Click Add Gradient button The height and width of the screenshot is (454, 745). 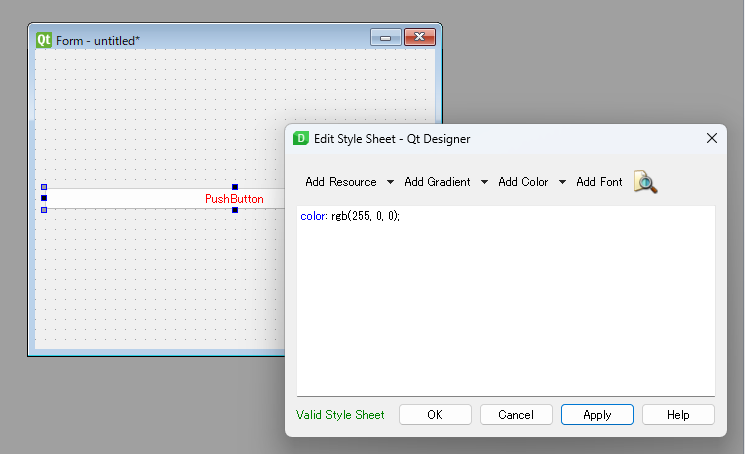coord(437,182)
